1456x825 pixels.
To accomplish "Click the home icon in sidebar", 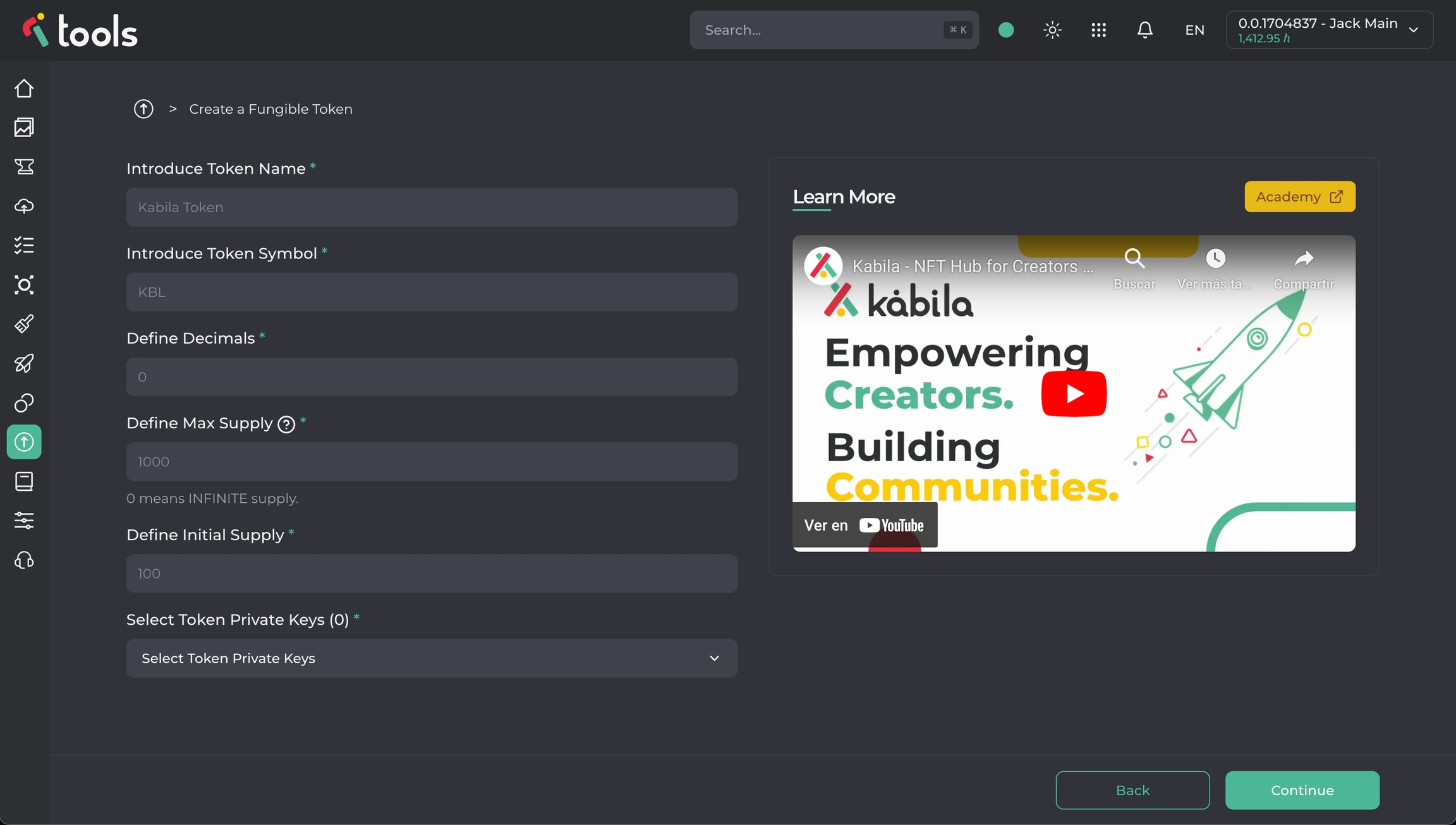I will (24, 88).
